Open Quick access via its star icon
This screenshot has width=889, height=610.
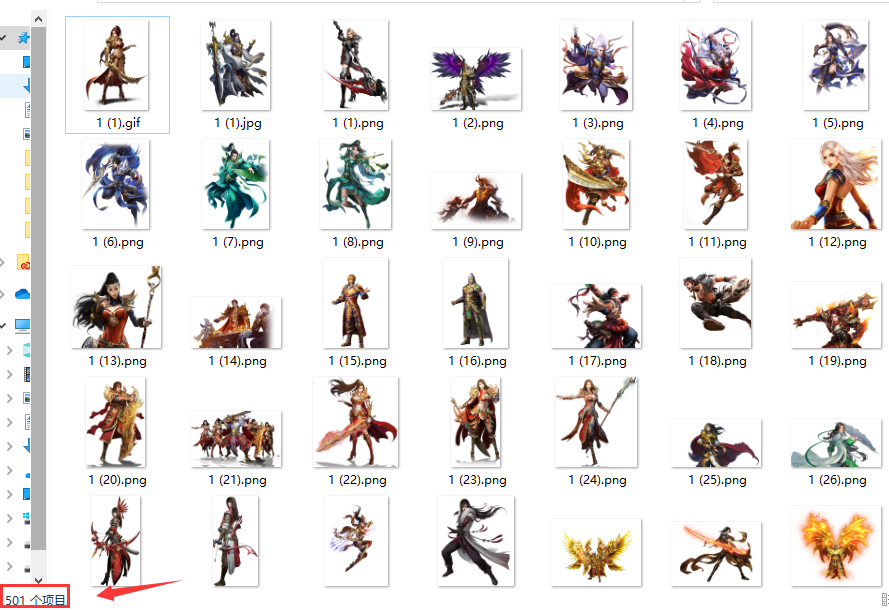tap(23, 38)
